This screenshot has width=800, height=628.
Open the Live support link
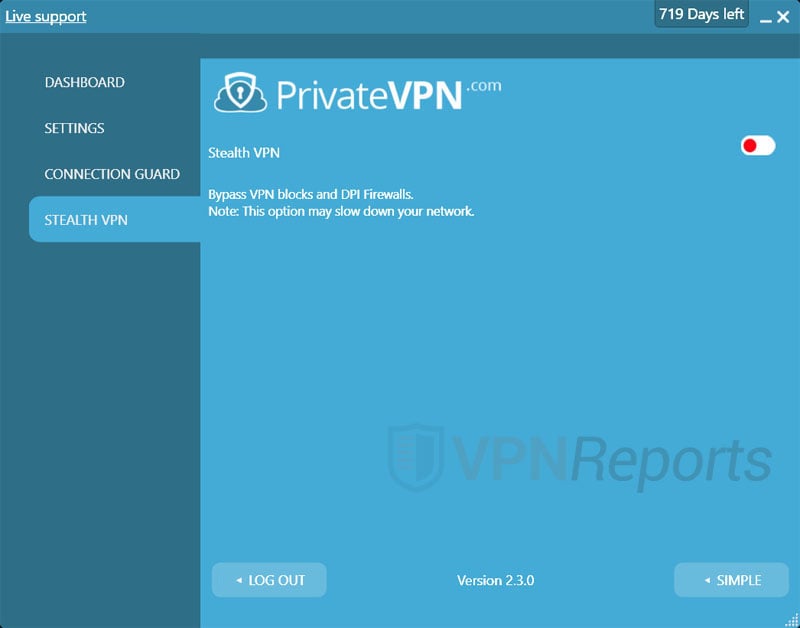coord(46,16)
